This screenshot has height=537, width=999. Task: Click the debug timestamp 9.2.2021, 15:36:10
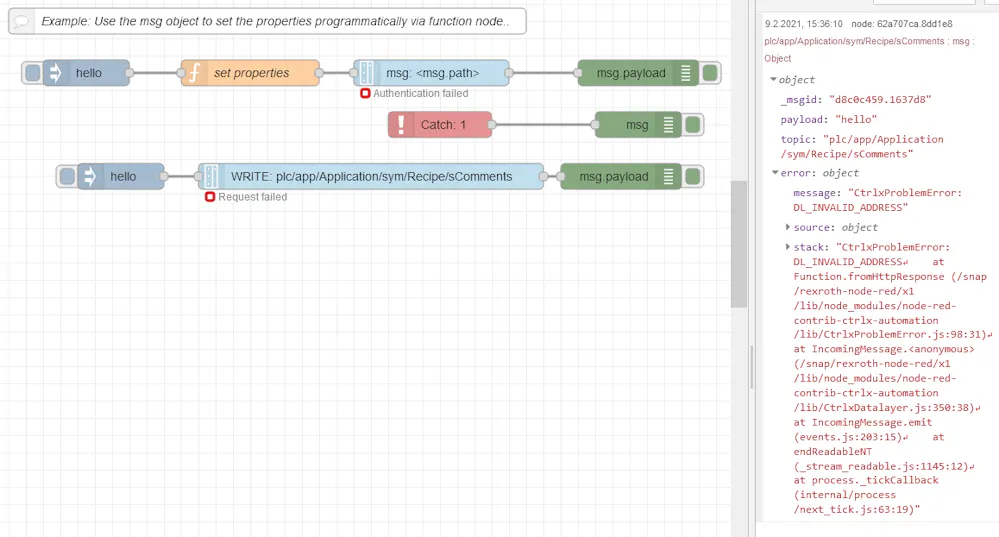click(x=803, y=24)
